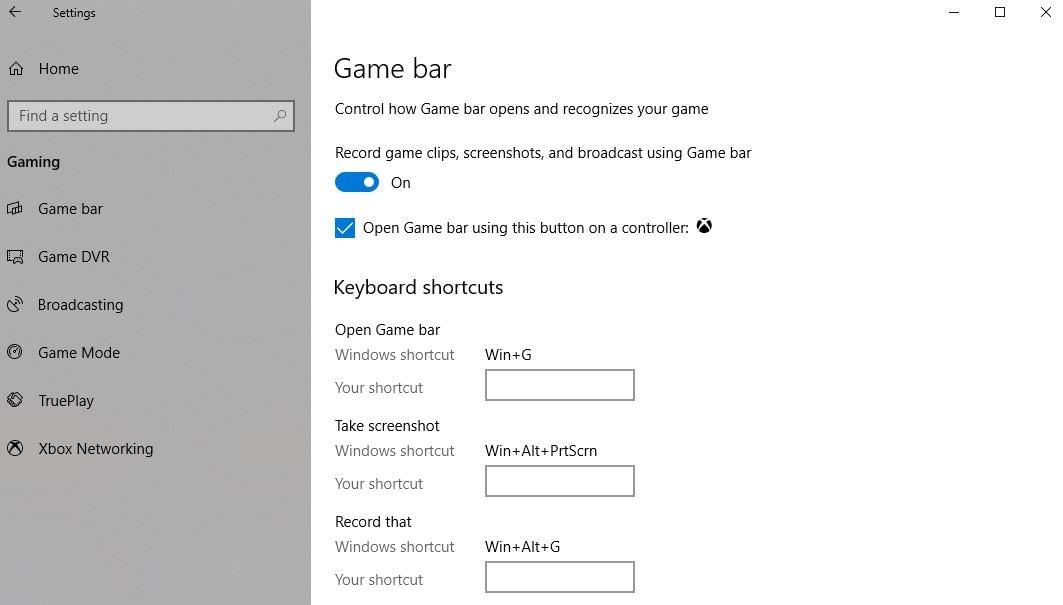1063x605 pixels.
Task: Maximize the Settings window
Action: click(x=1000, y=13)
